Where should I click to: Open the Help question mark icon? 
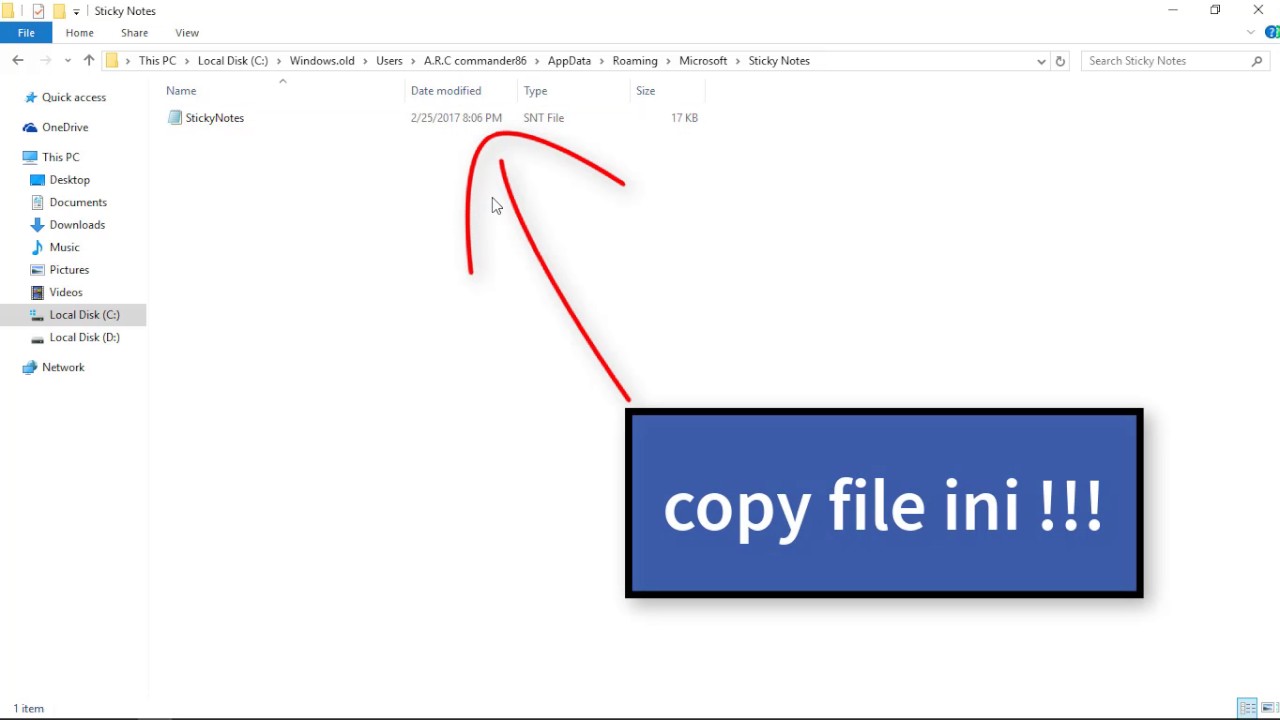(x=1272, y=33)
